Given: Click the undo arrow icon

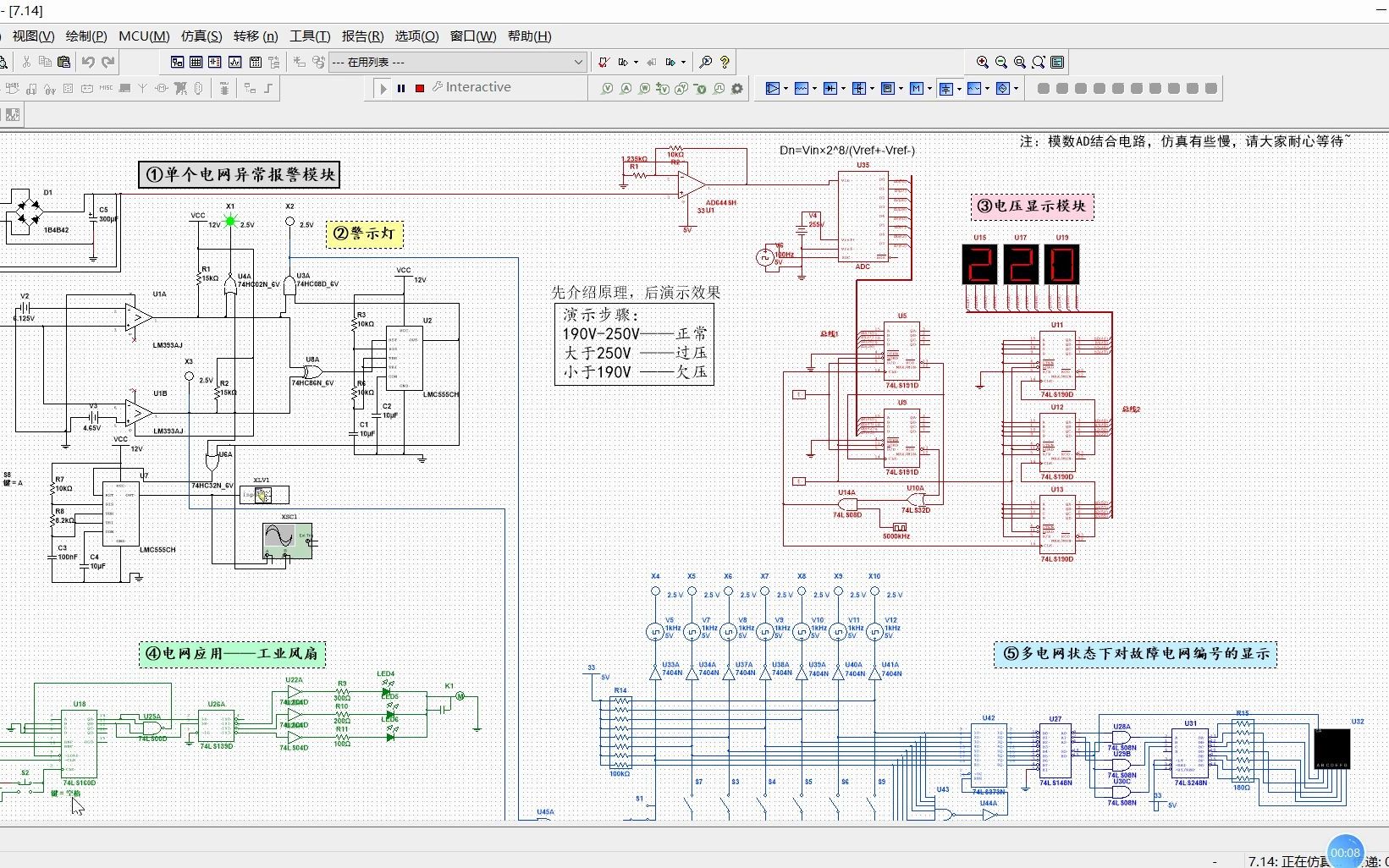Looking at the screenshot, I should (88, 62).
